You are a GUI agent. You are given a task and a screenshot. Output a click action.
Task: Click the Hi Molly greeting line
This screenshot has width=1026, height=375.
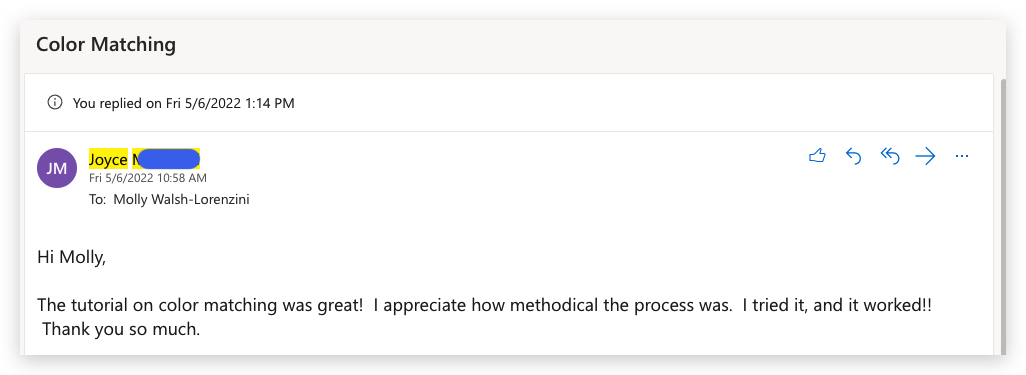(x=71, y=258)
